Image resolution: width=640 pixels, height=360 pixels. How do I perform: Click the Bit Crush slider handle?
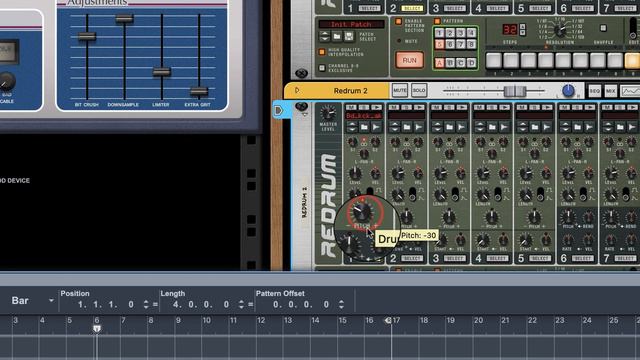pyautogui.click(x=87, y=36)
